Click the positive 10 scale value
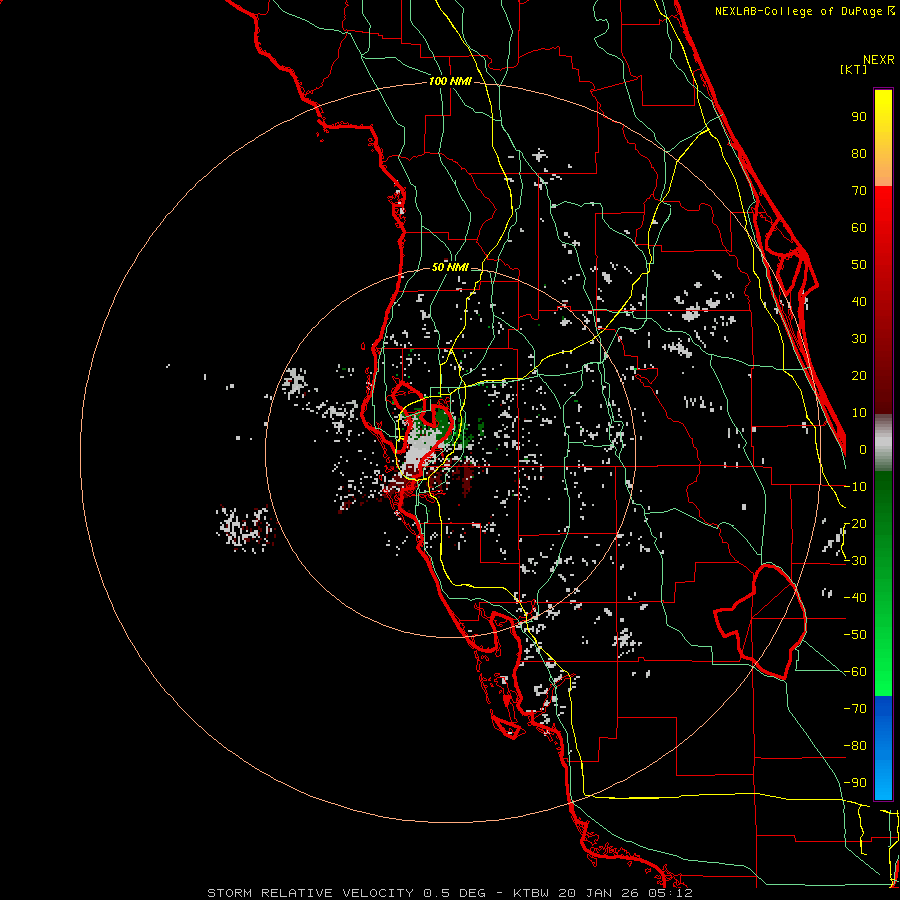This screenshot has width=900, height=900. click(859, 413)
